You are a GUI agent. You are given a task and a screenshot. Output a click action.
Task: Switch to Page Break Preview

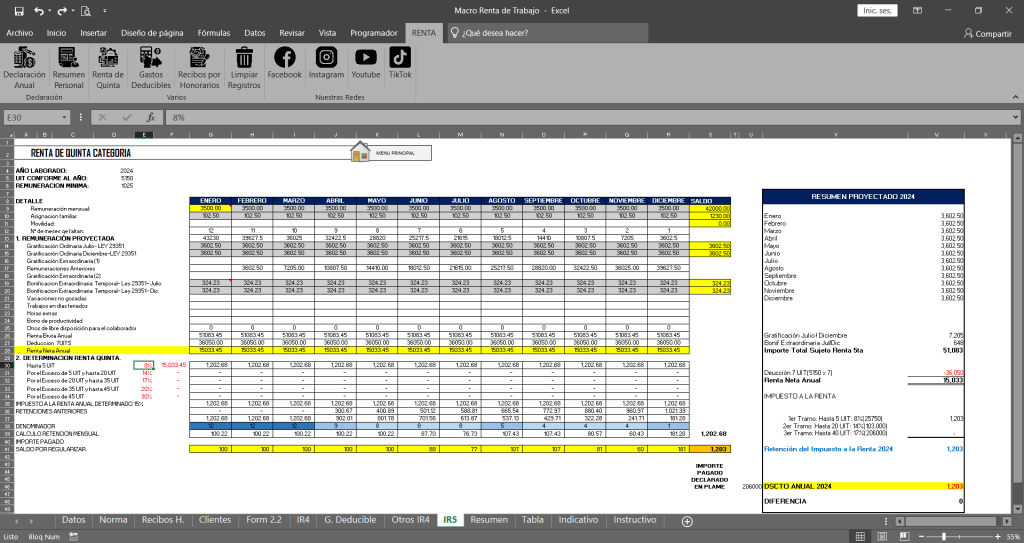tap(904, 536)
